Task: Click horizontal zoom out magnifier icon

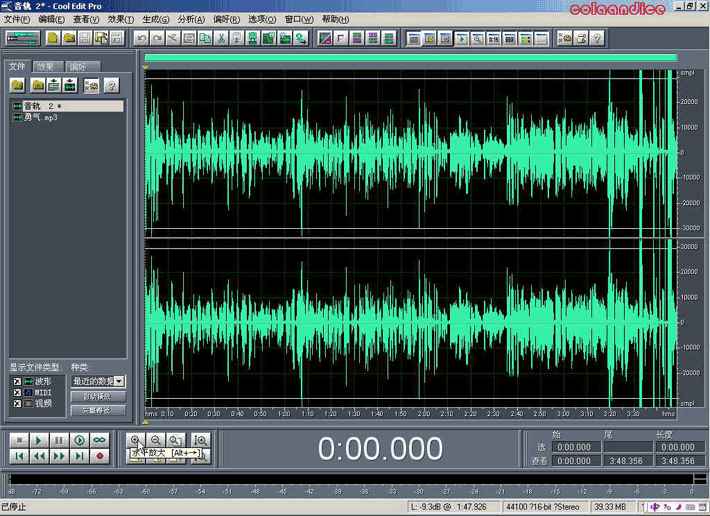Action: (x=155, y=440)
